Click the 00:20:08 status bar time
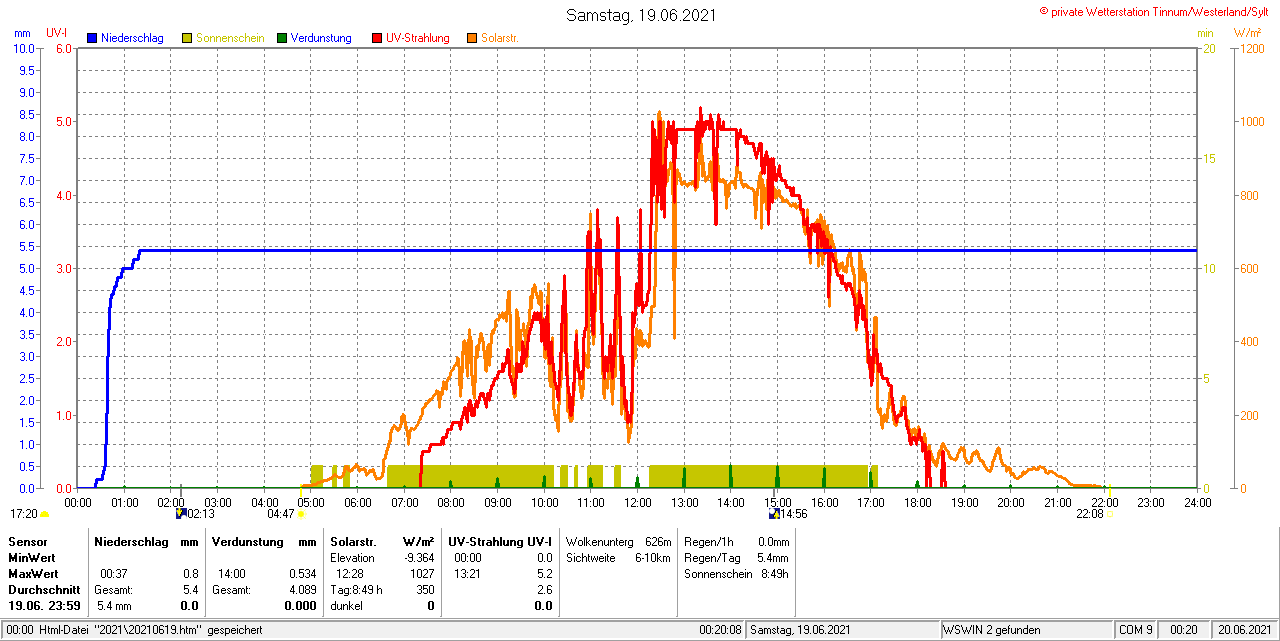1280x641 pixels. point(720,630)
